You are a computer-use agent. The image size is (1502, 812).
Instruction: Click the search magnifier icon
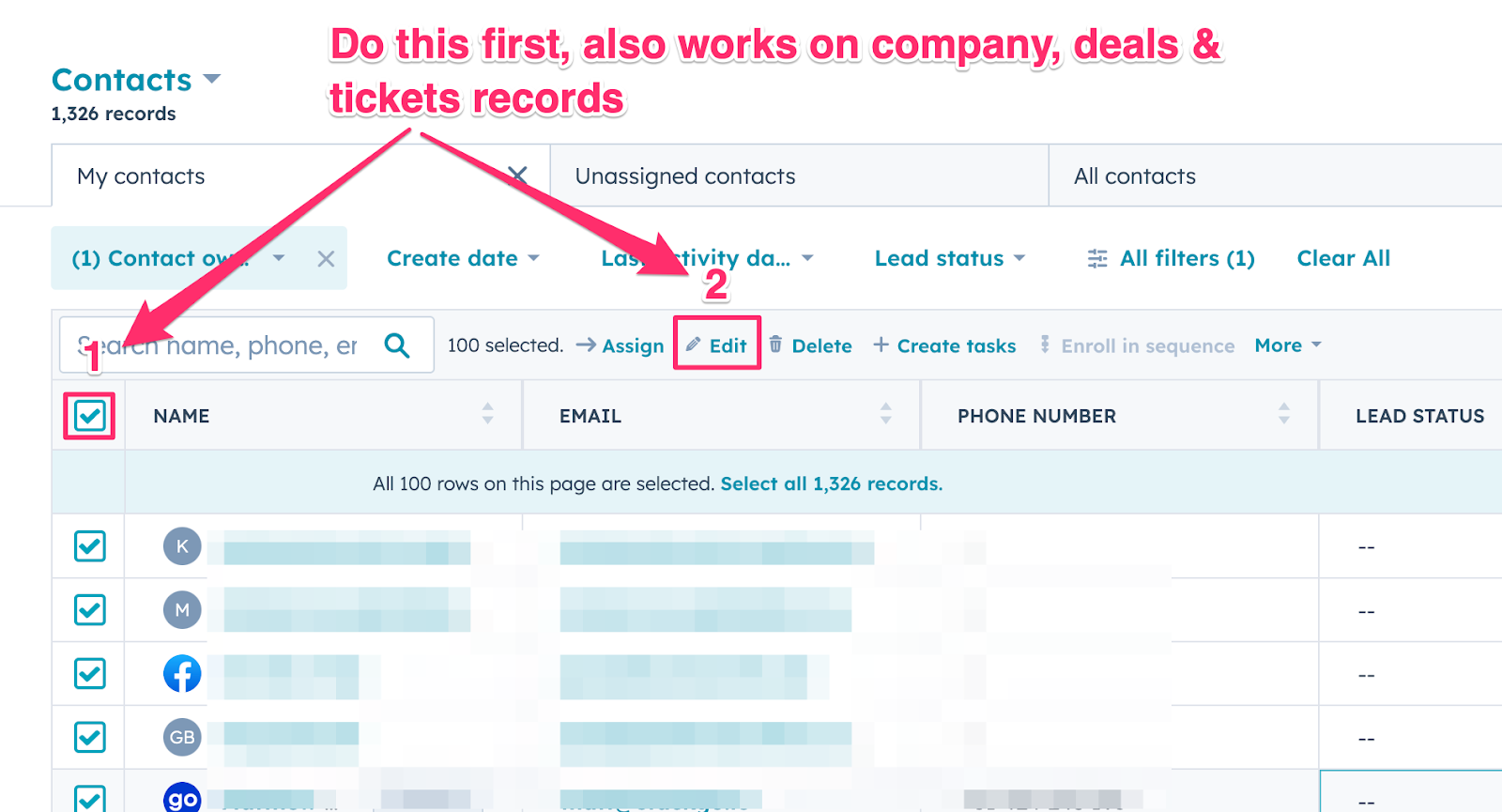pos(397,345)
